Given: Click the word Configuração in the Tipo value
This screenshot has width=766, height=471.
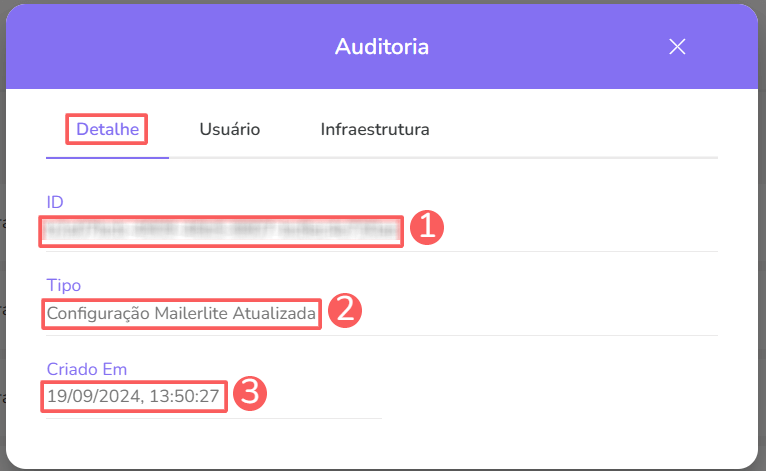Looking at the screenshot, I should coord(98,314).
